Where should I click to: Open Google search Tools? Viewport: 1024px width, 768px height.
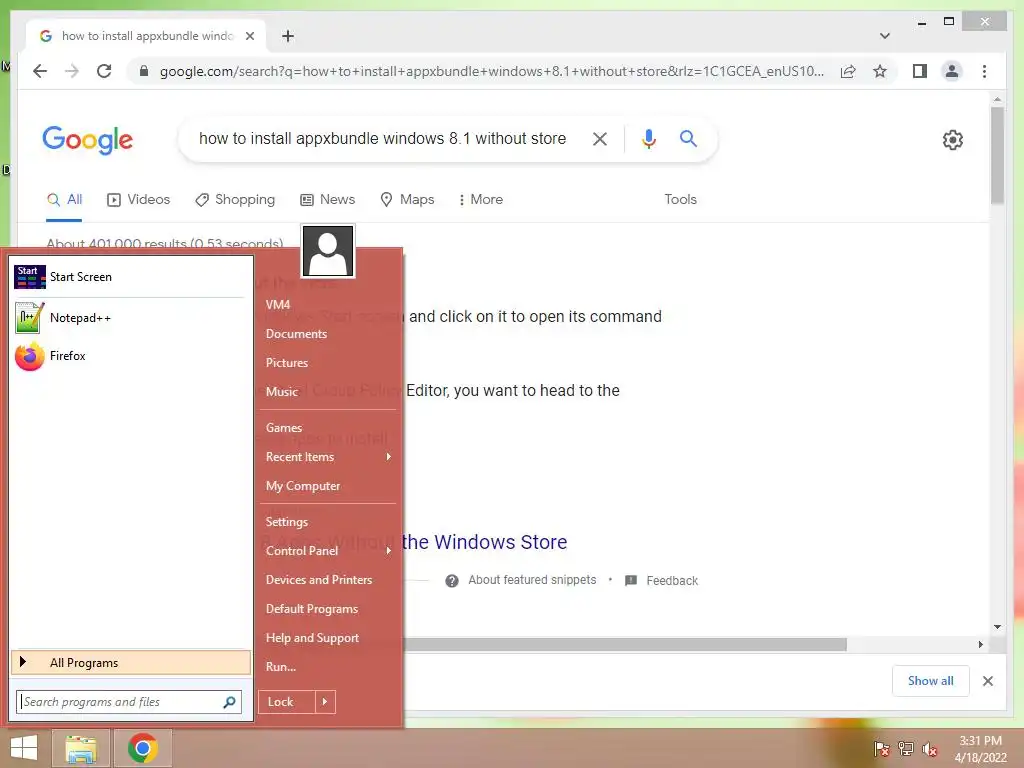tap(680, 200)
